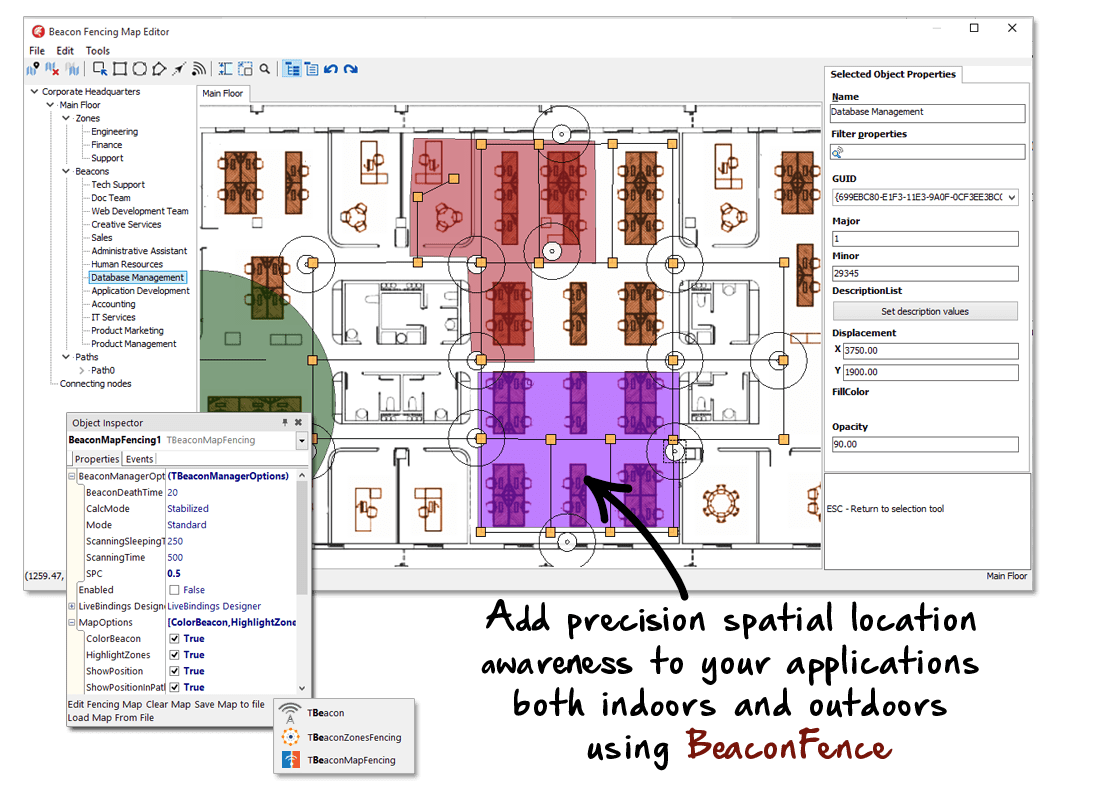
Task: Click the TBeaconMapFencing component icon
Action: (290, 760)
